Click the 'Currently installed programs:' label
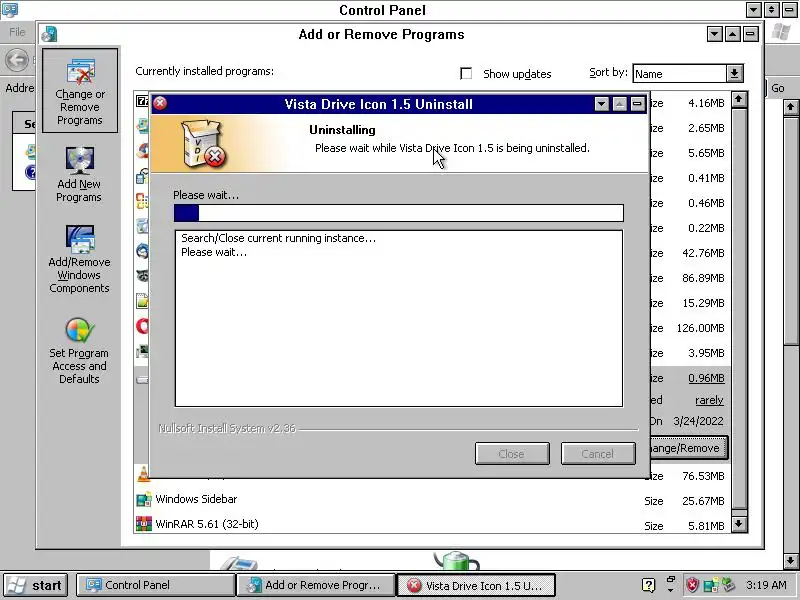Viewport: 800px width, 600px height. (205, 71)
